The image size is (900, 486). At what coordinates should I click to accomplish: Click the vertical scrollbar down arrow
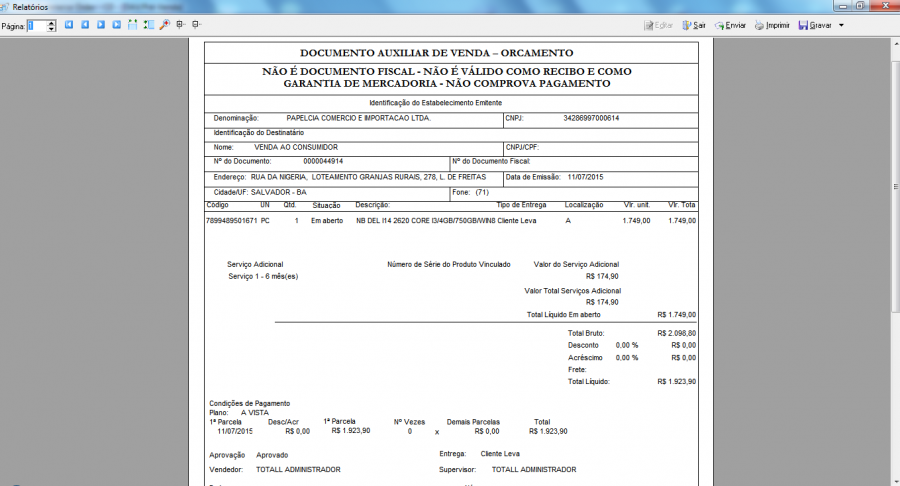tap(893, 480)
